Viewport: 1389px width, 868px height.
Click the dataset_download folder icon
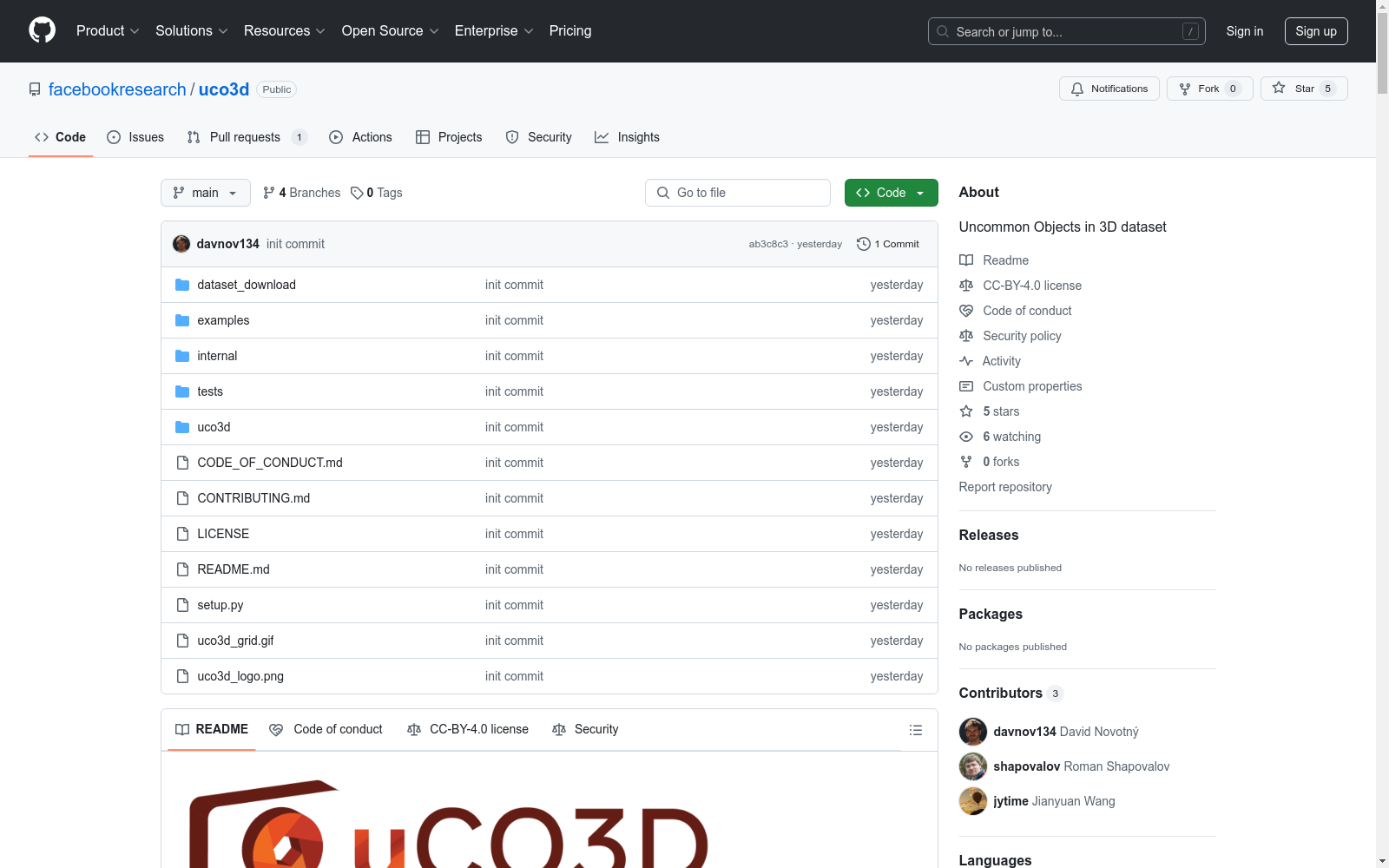[182, 285]
